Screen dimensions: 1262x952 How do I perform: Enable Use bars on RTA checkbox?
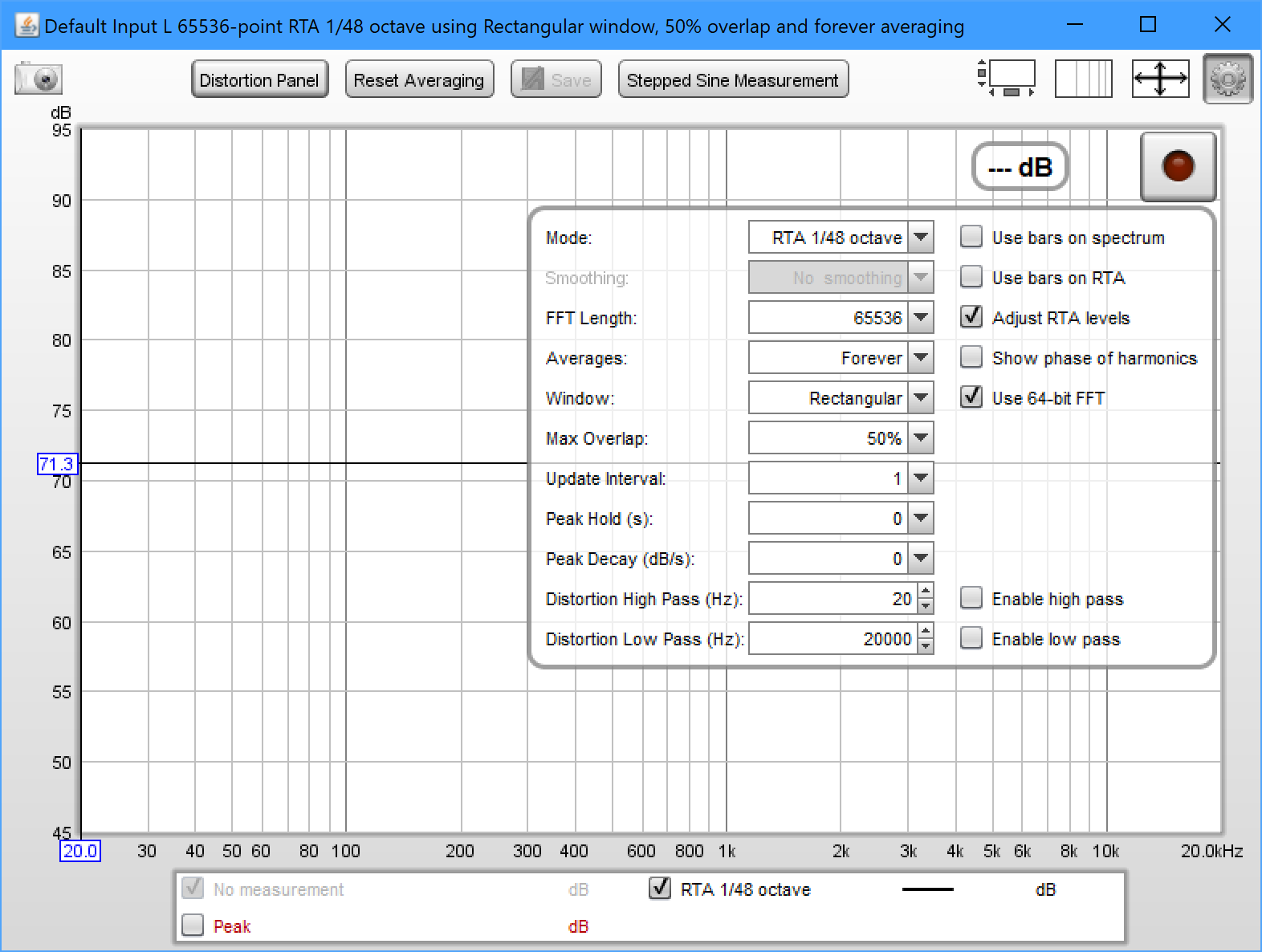pos(971,277)
